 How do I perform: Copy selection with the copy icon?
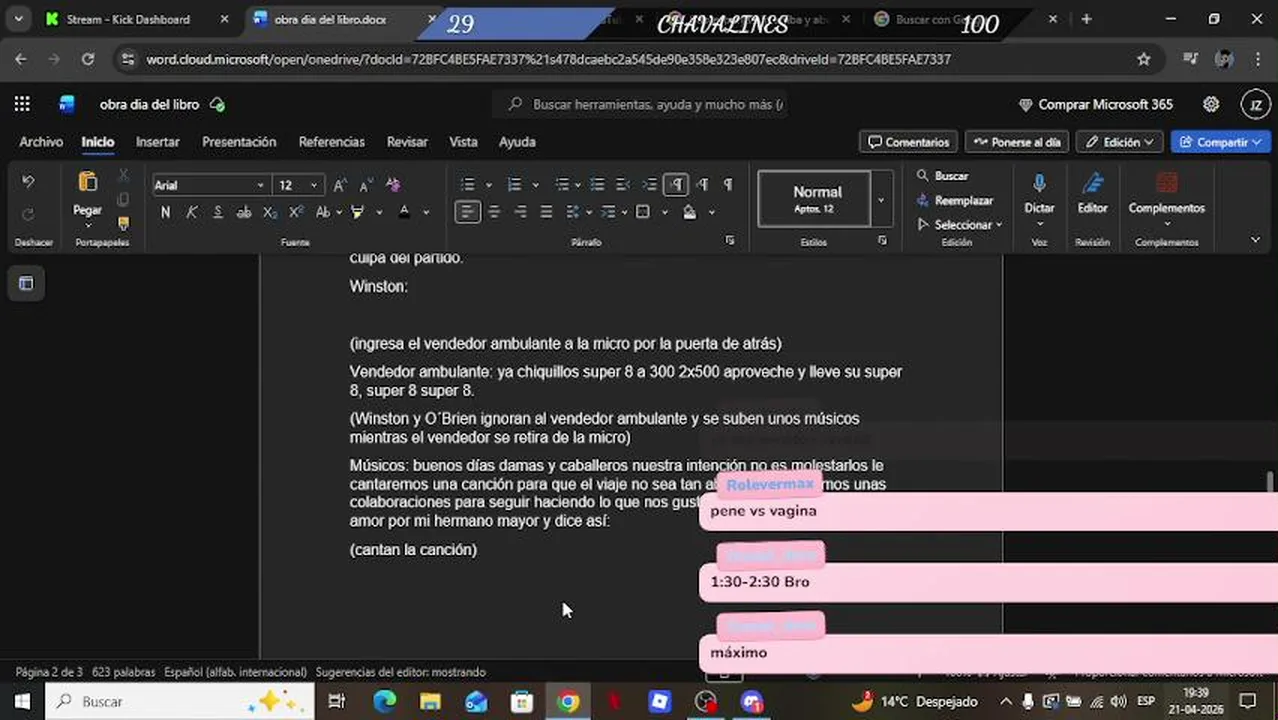123,200
